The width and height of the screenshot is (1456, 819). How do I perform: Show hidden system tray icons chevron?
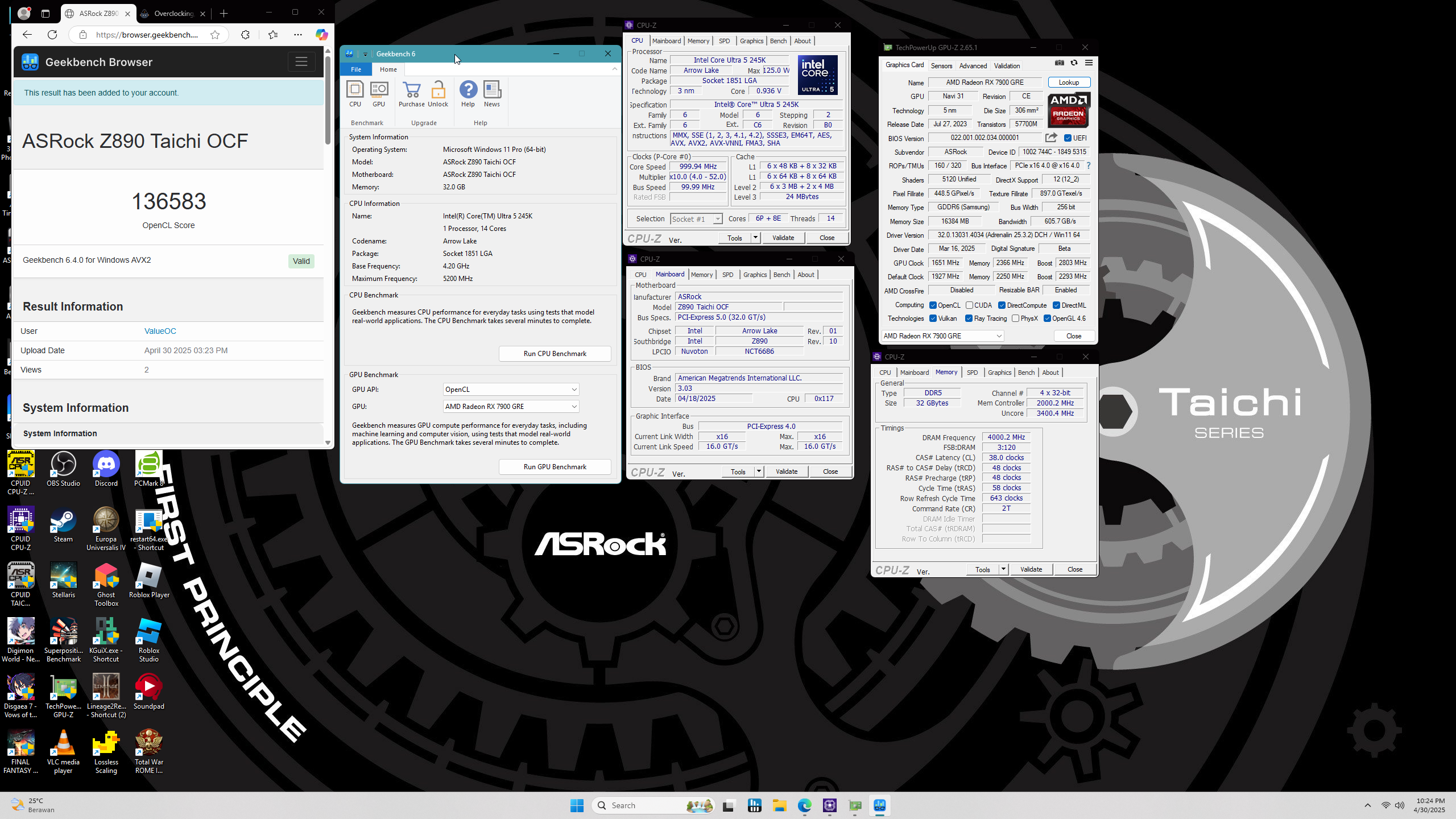[x=1368, y=805]
